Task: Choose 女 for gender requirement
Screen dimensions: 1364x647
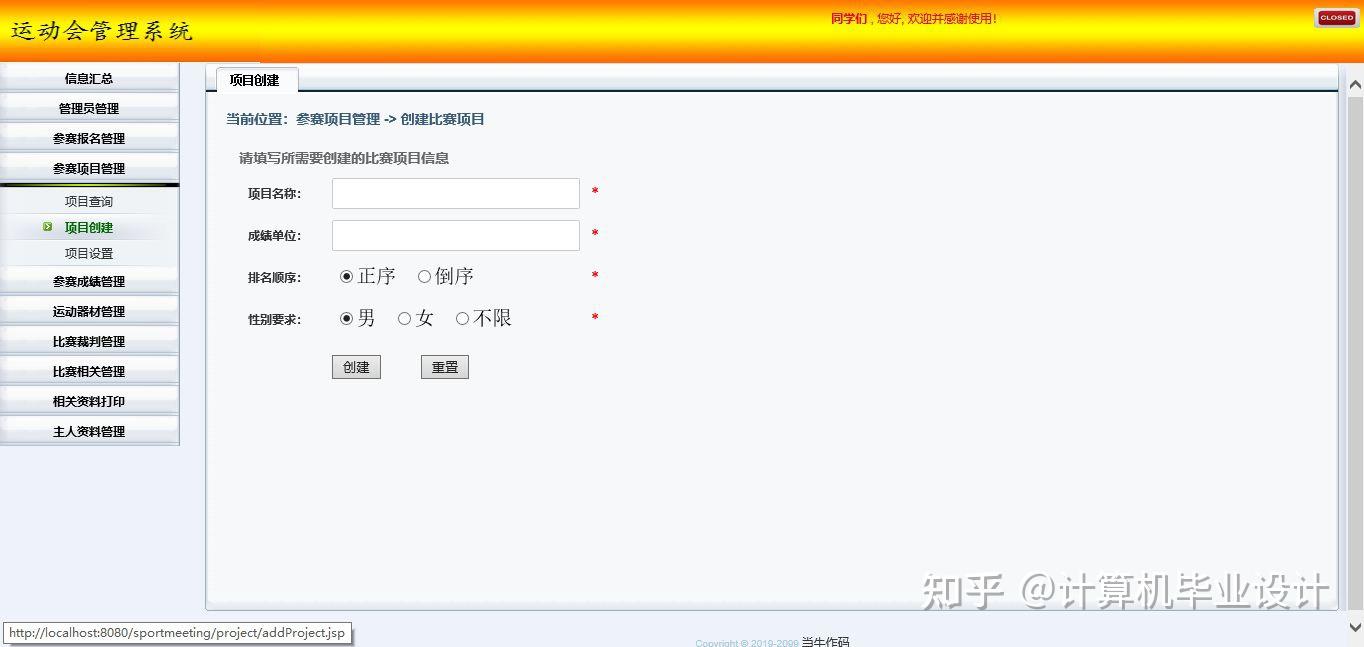Action: point(403,317)
